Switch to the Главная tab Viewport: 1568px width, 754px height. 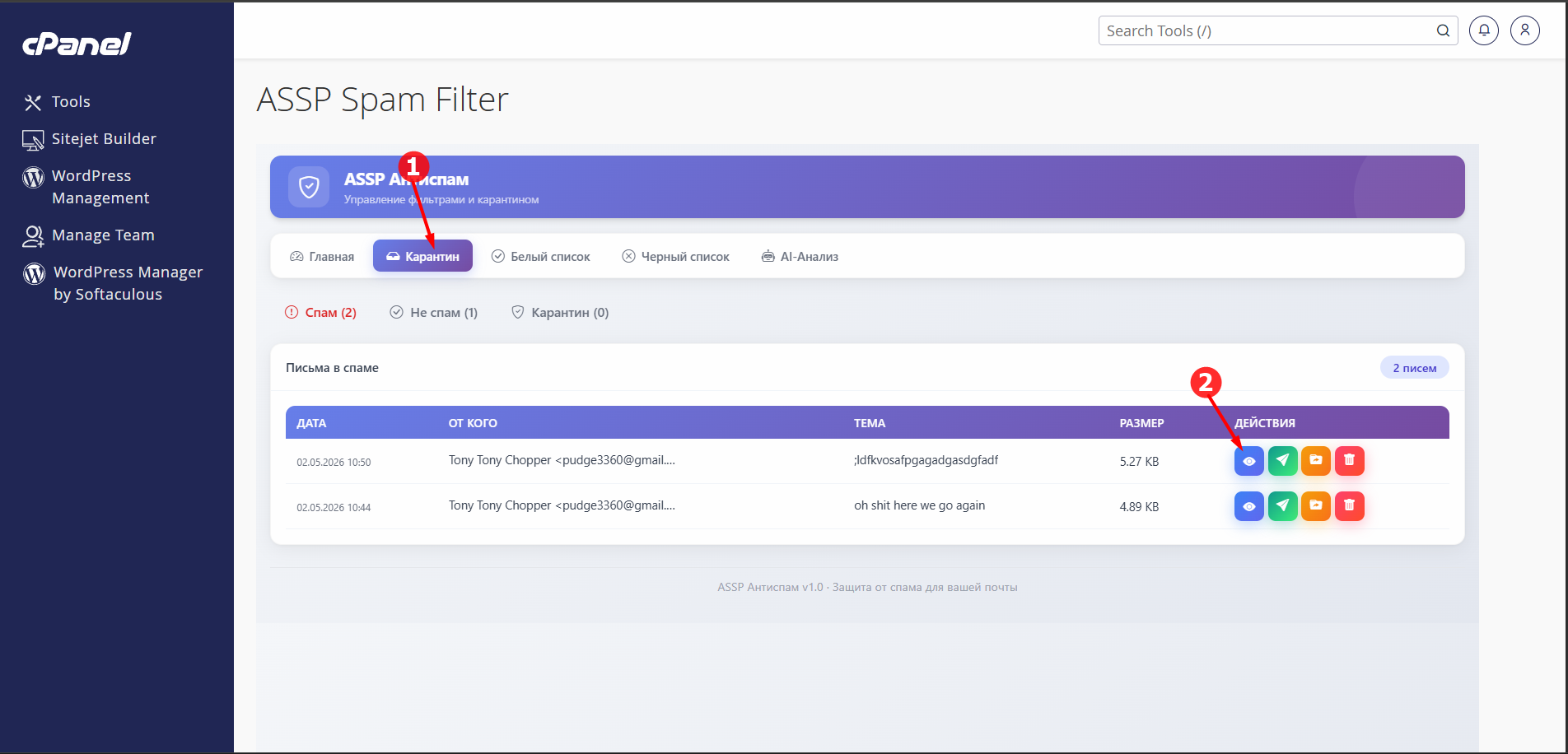coord(322,256)
